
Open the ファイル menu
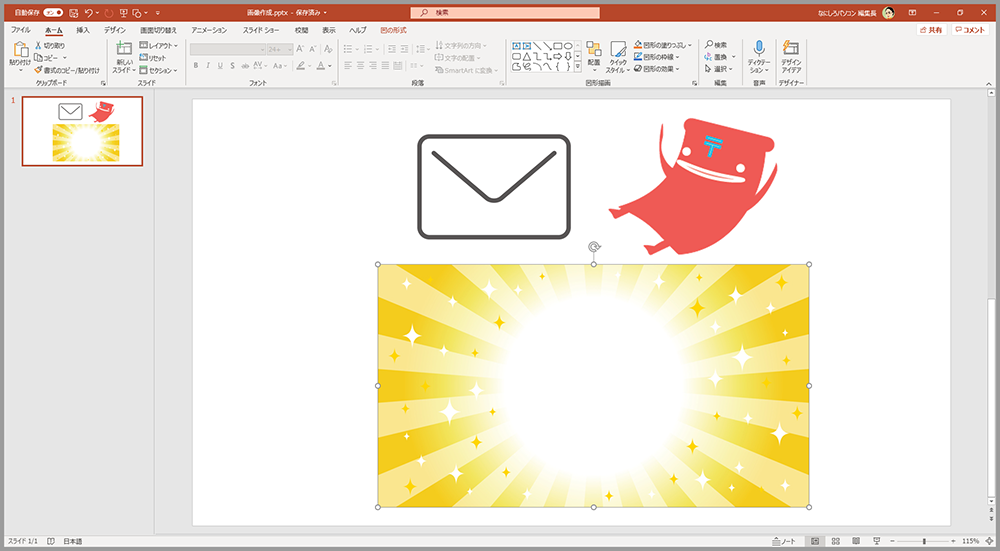click(20, 30)
